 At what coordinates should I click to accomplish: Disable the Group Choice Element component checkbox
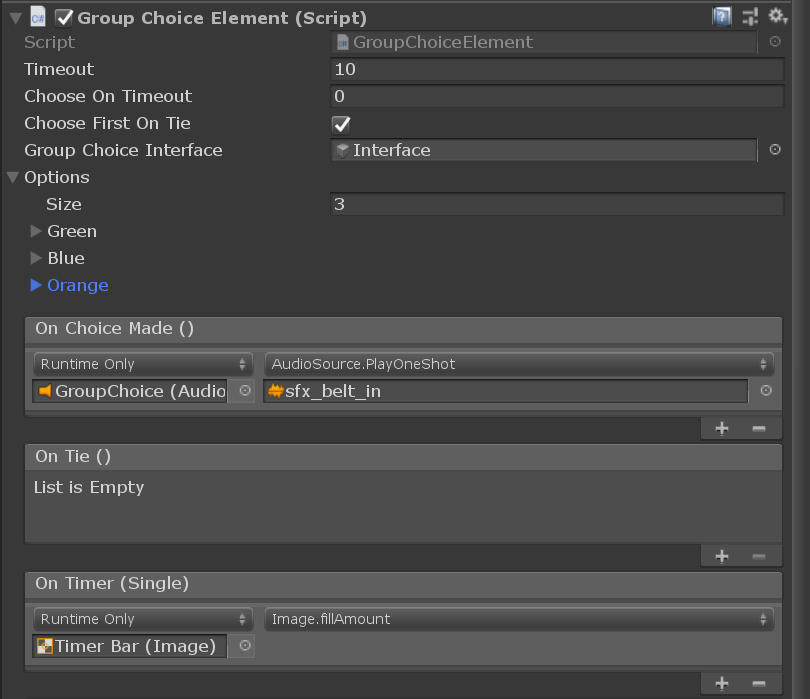64,18
